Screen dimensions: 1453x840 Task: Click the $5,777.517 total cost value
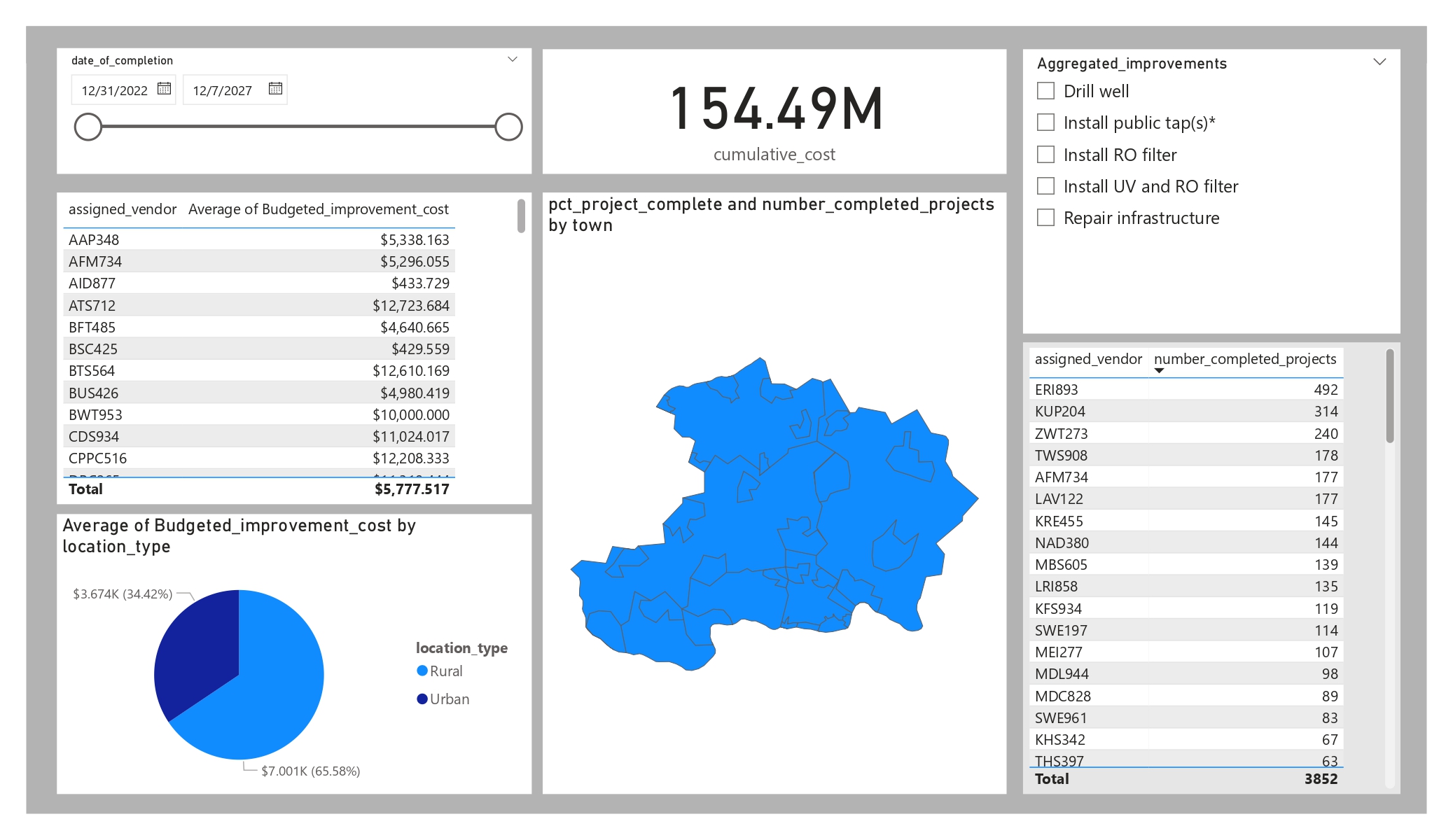412,489
